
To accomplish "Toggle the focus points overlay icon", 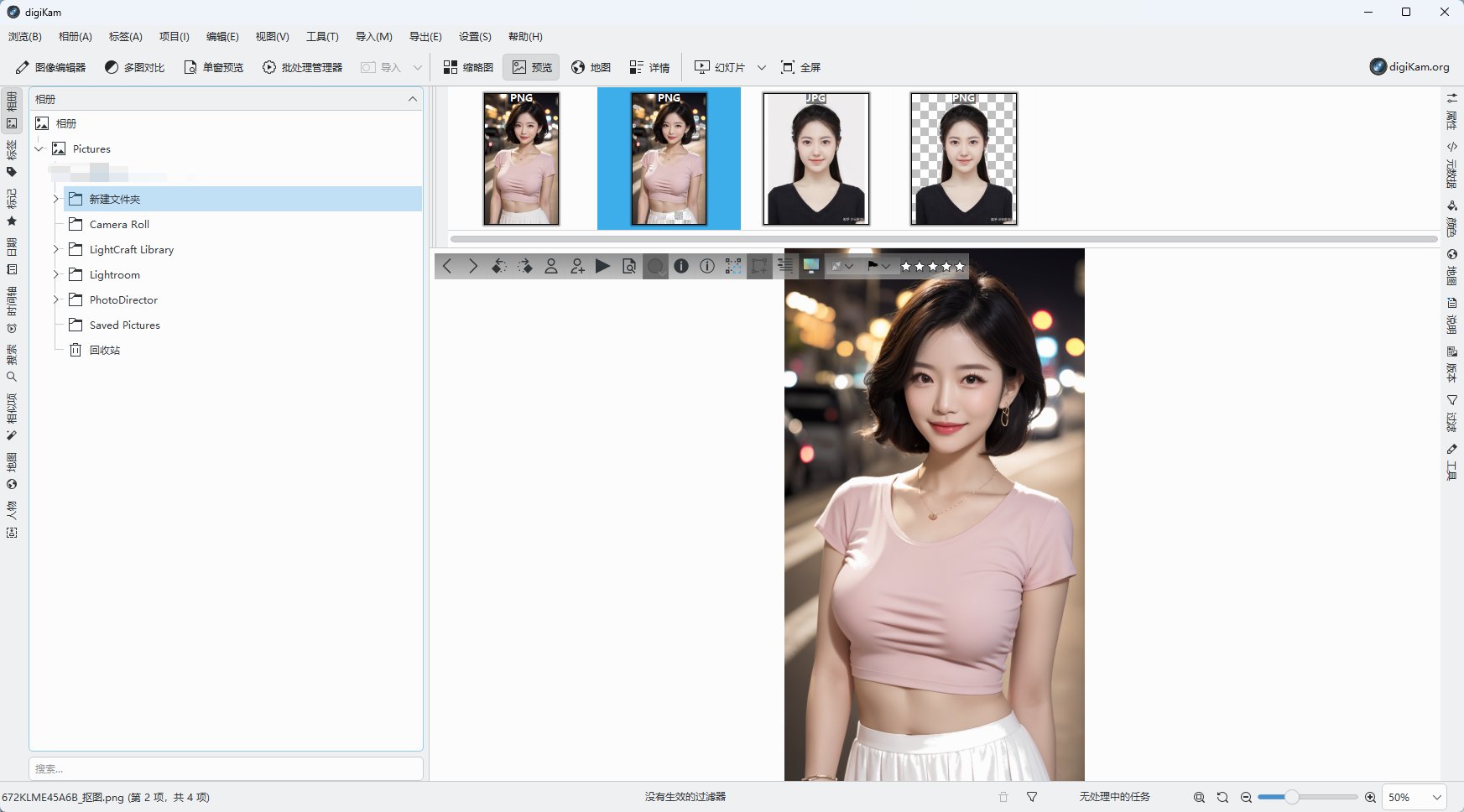I will [733, 266].
